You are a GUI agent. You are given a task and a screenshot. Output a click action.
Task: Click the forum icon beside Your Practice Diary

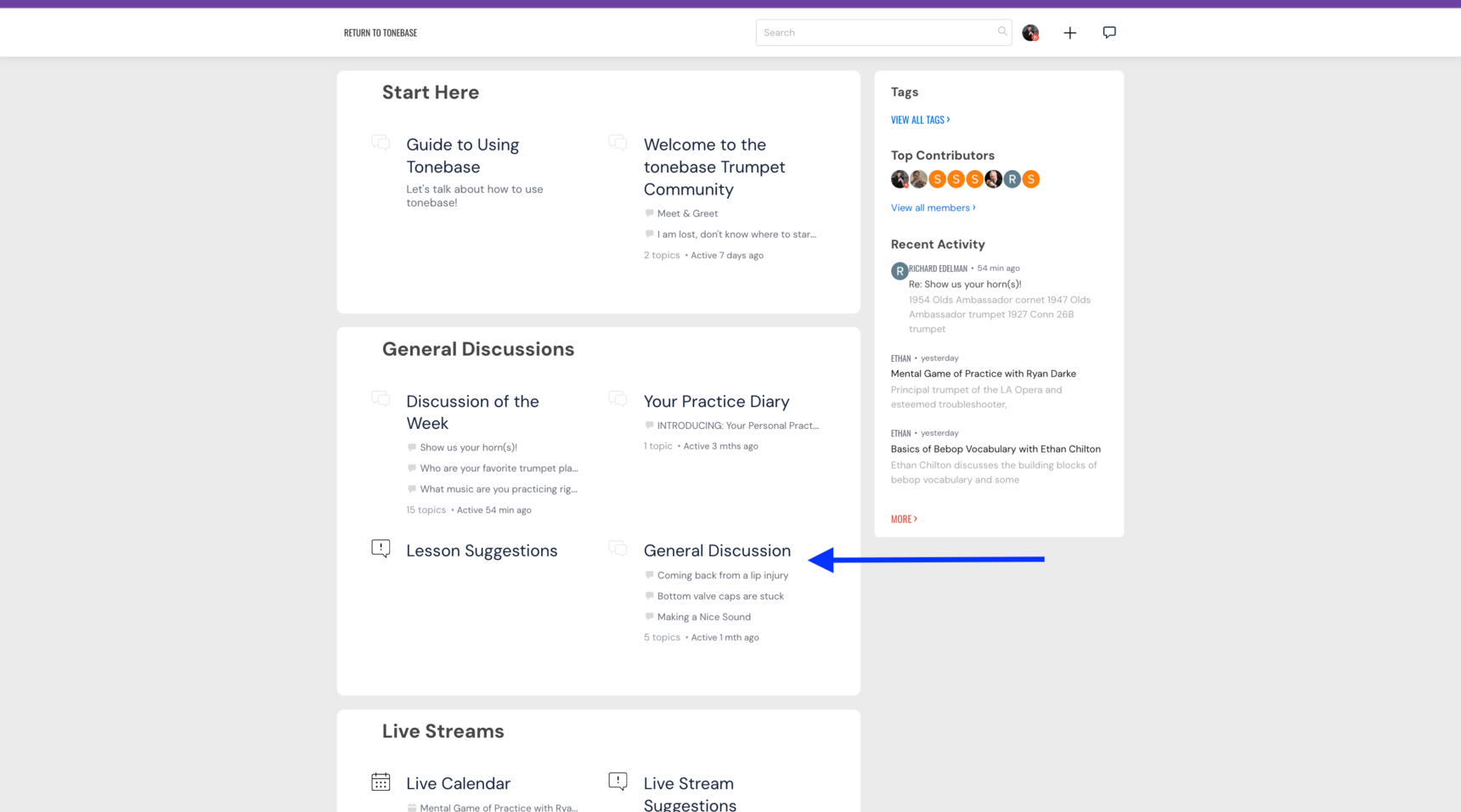click(618, 399)
